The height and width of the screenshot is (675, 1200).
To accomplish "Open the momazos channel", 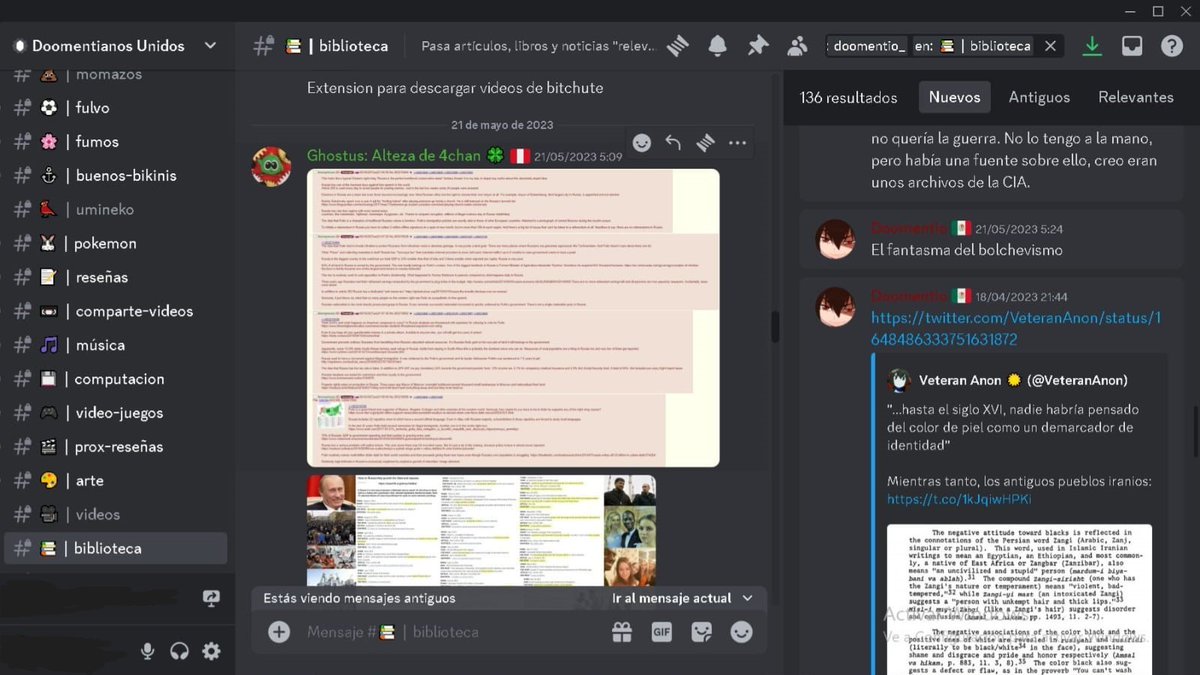I will (116, 76).
